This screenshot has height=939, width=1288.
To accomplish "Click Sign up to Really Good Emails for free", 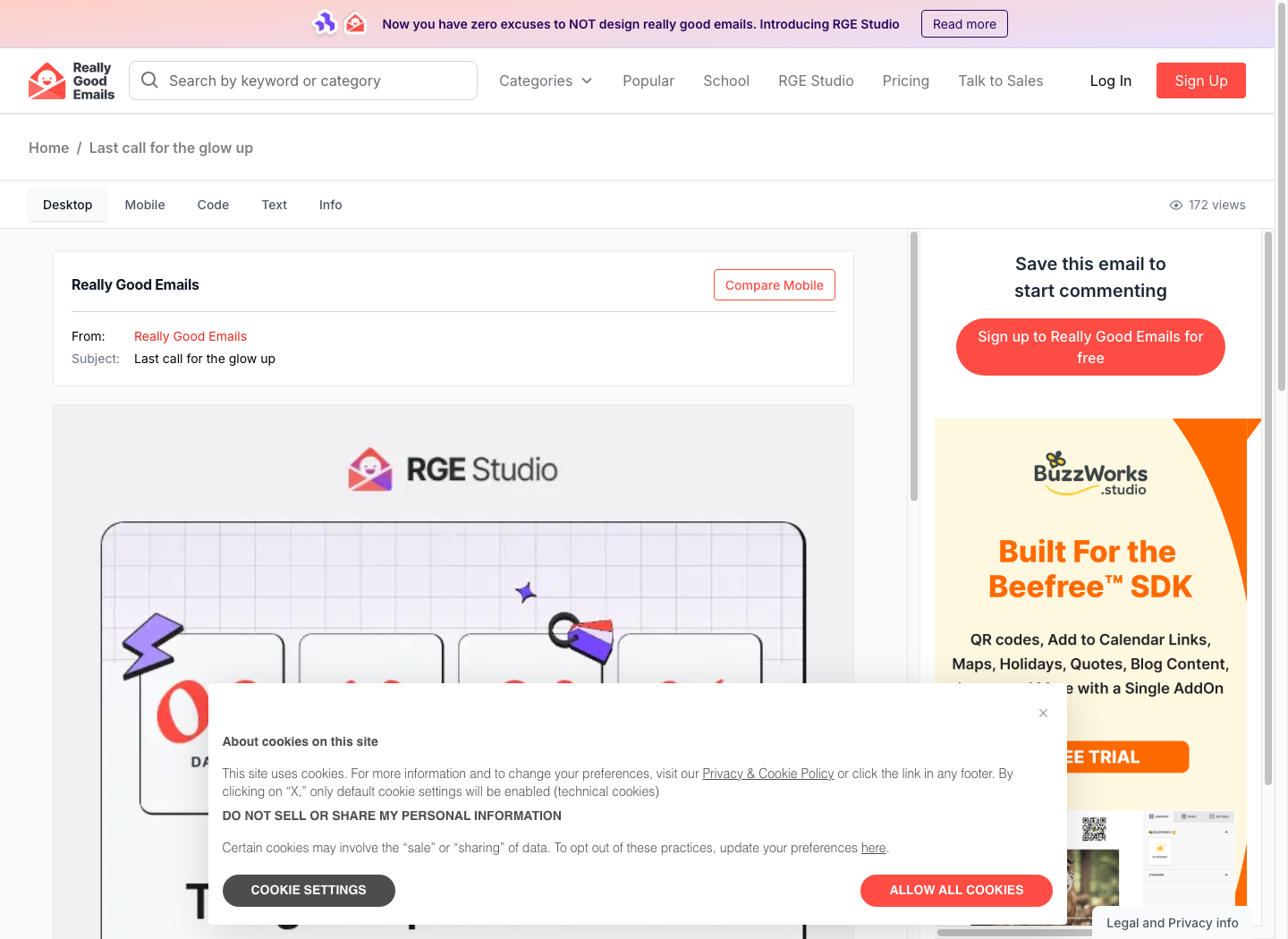I will pos(1090,347).
